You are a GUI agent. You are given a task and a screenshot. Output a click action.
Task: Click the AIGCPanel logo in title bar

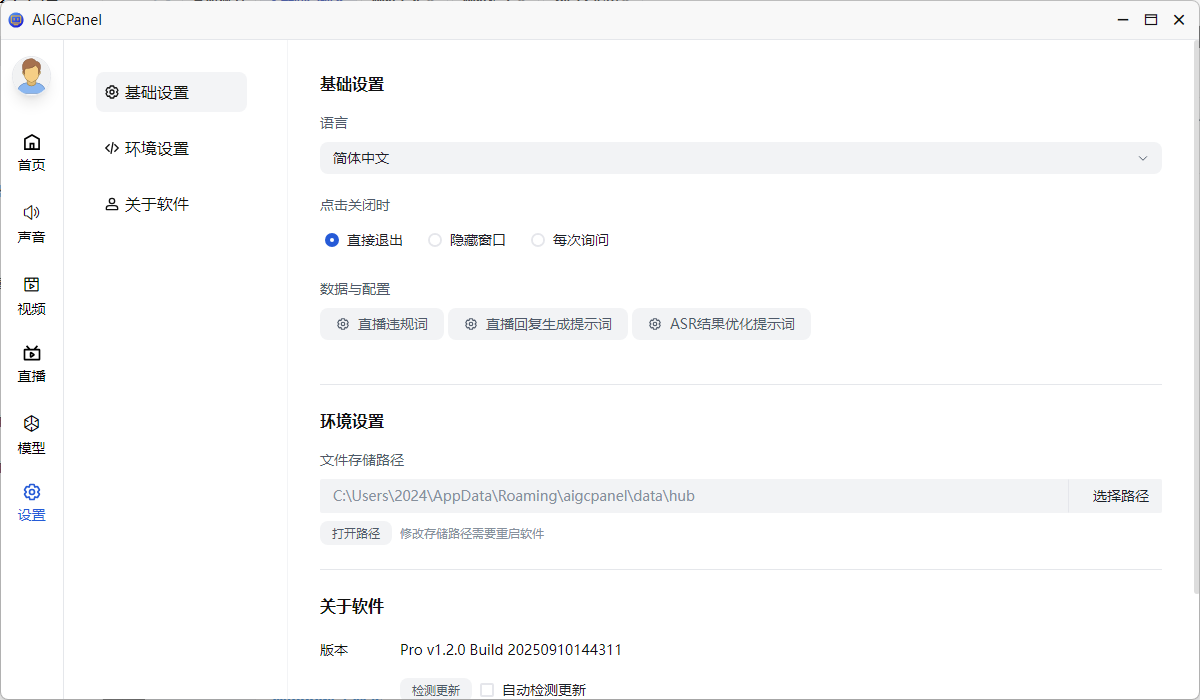15,19
